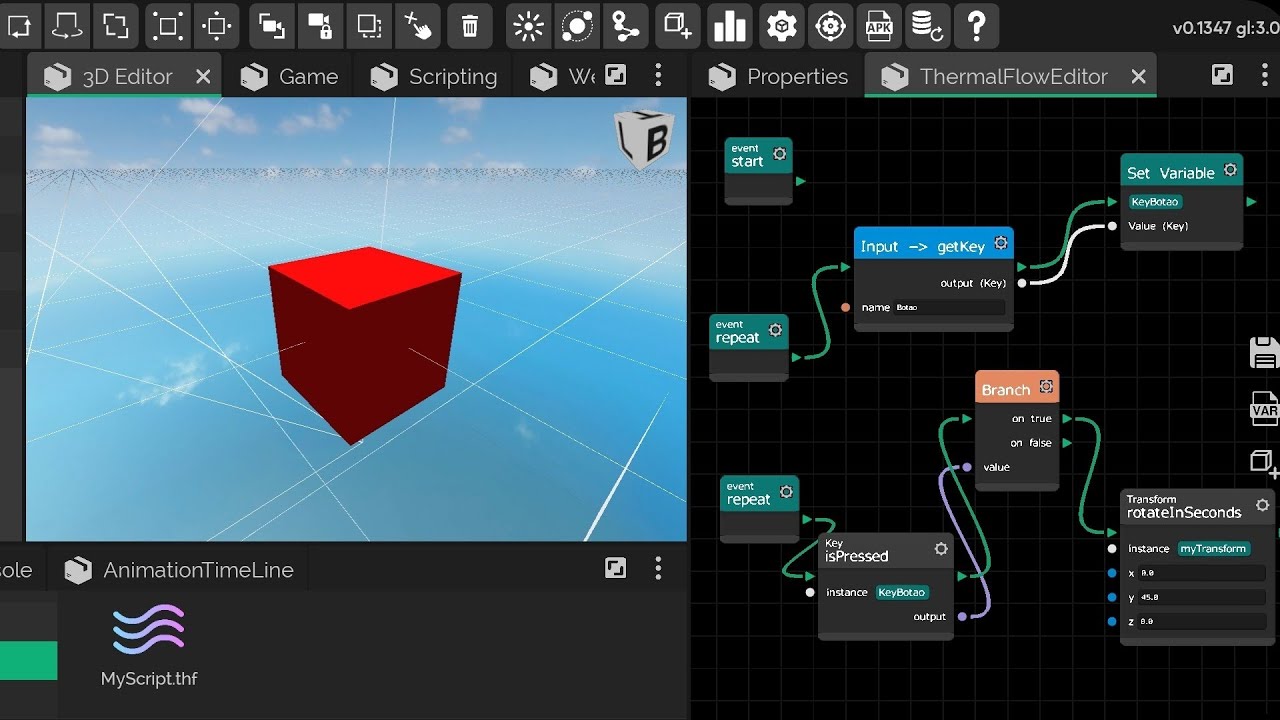
Task: Expand the AnimationTimeLine panel maximize icon
Action: [616, 569]
